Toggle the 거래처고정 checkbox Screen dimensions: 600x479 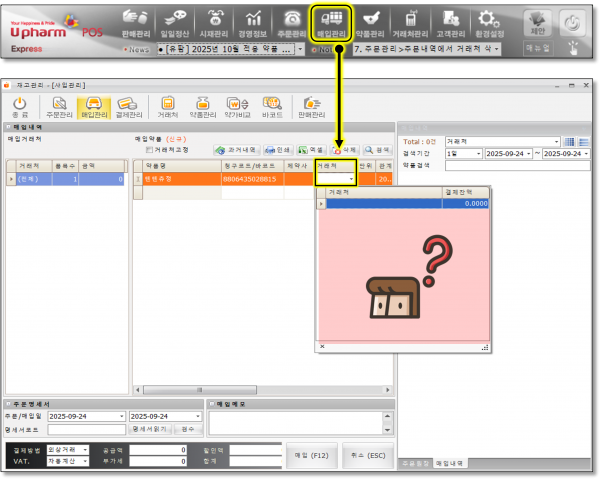(149, 149)
